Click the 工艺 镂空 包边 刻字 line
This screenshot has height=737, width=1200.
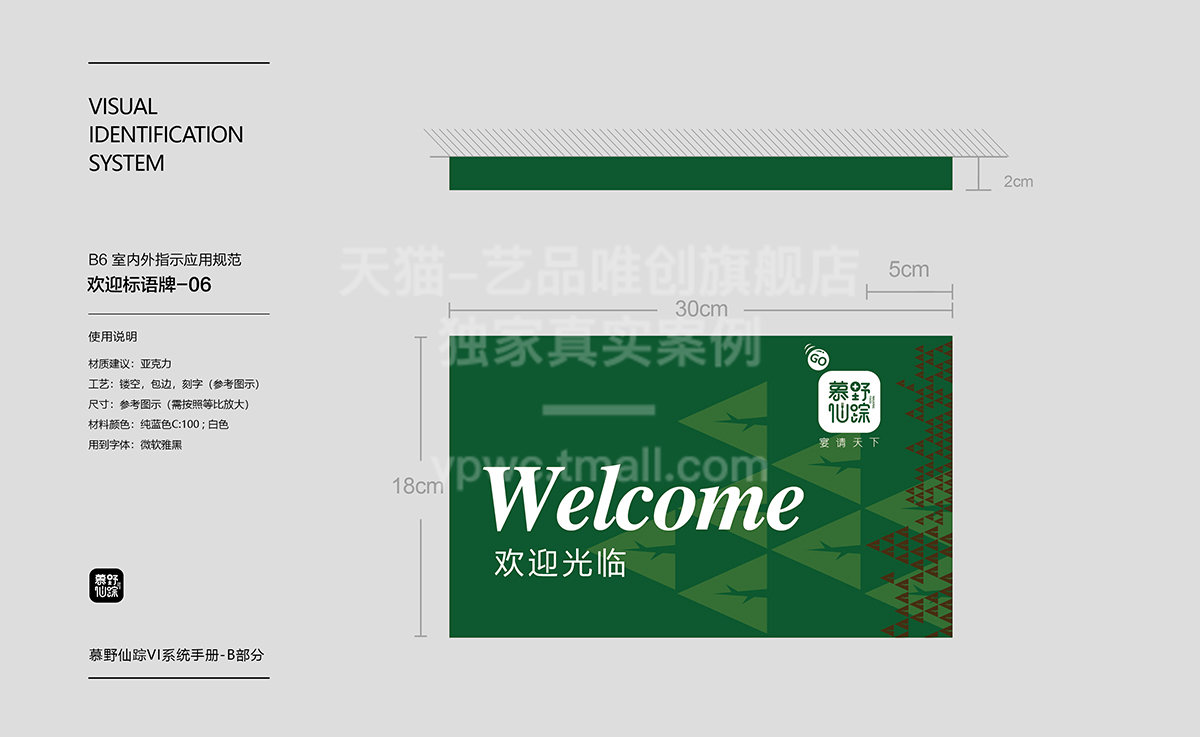point(174,384)
